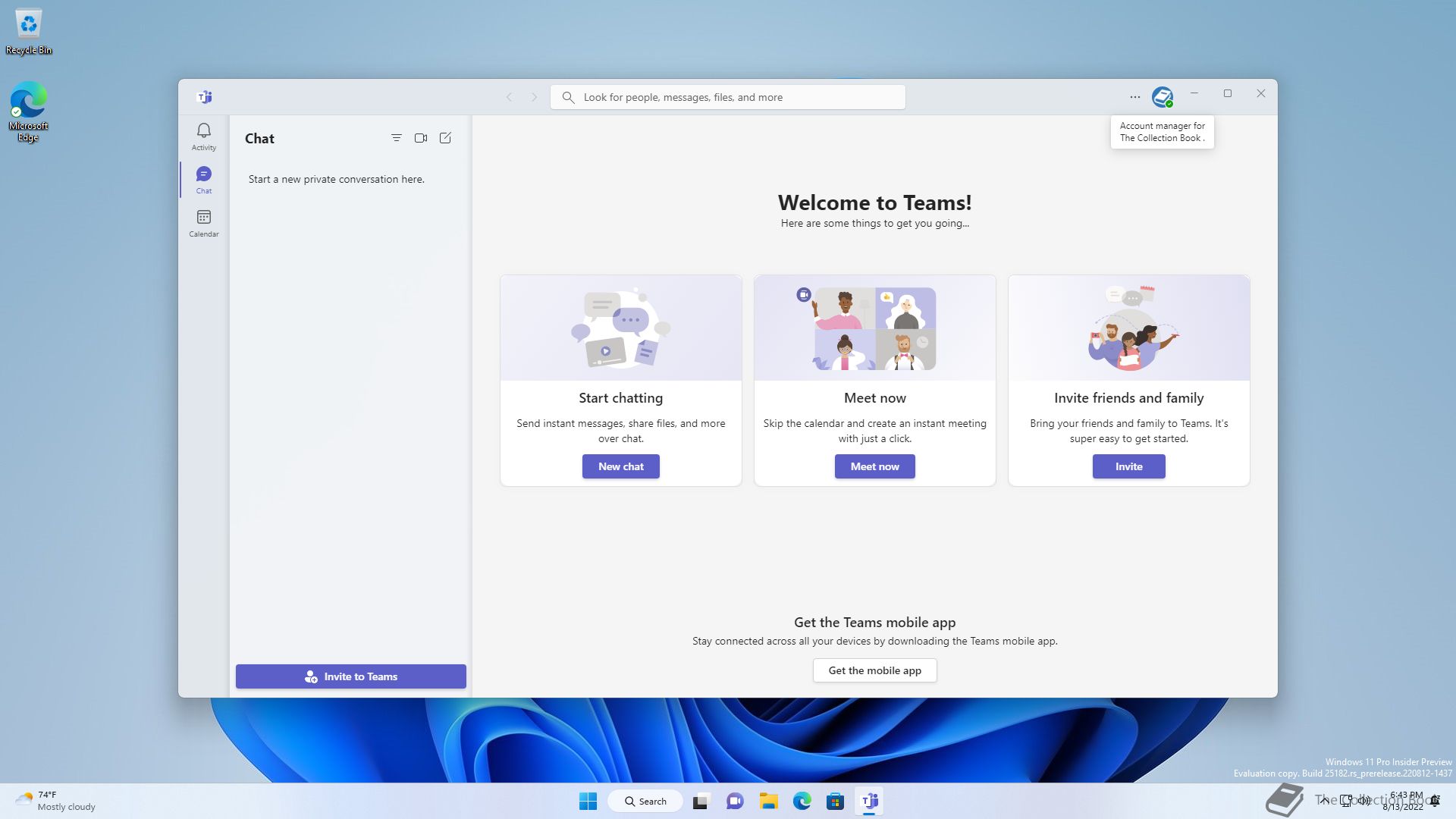Open the Windows Start menu

tap(588, 801)
